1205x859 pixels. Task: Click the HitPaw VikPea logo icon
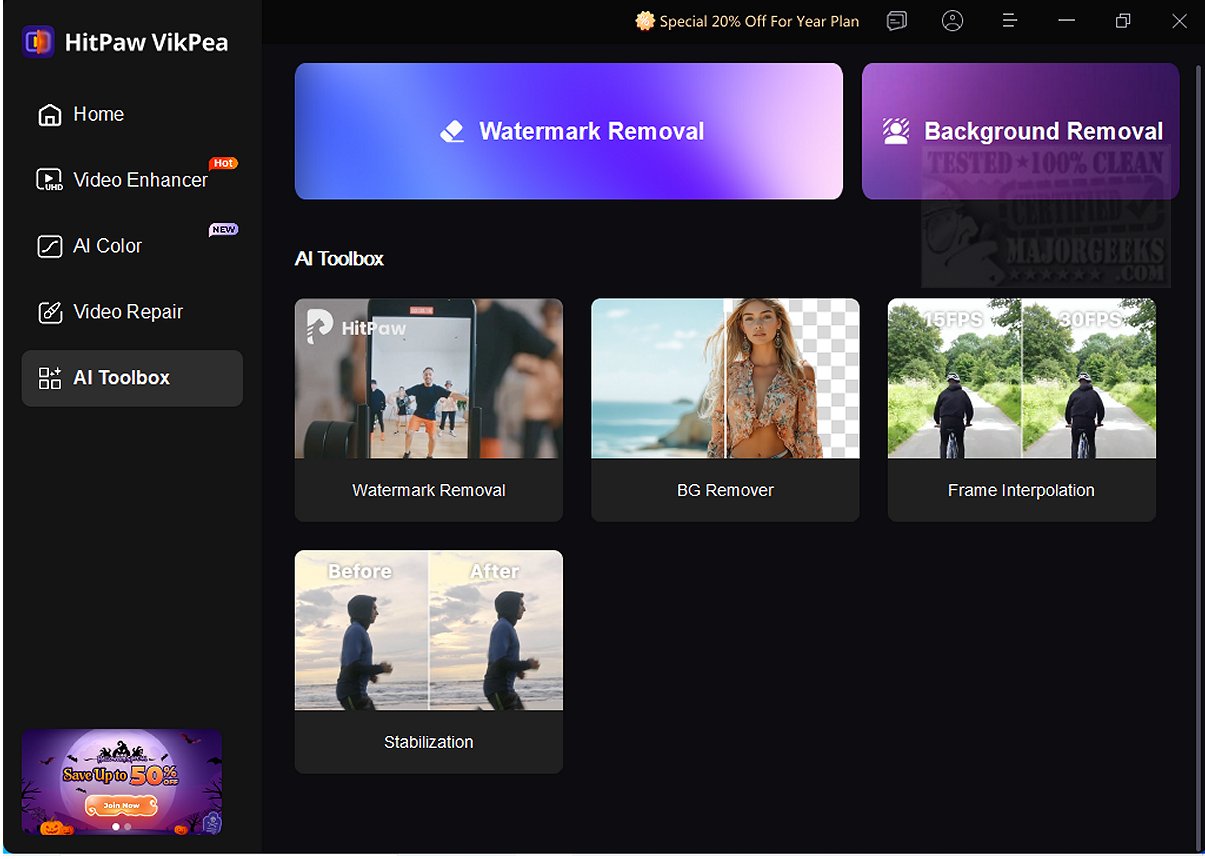pyautogui.click(x=38, y=42)
